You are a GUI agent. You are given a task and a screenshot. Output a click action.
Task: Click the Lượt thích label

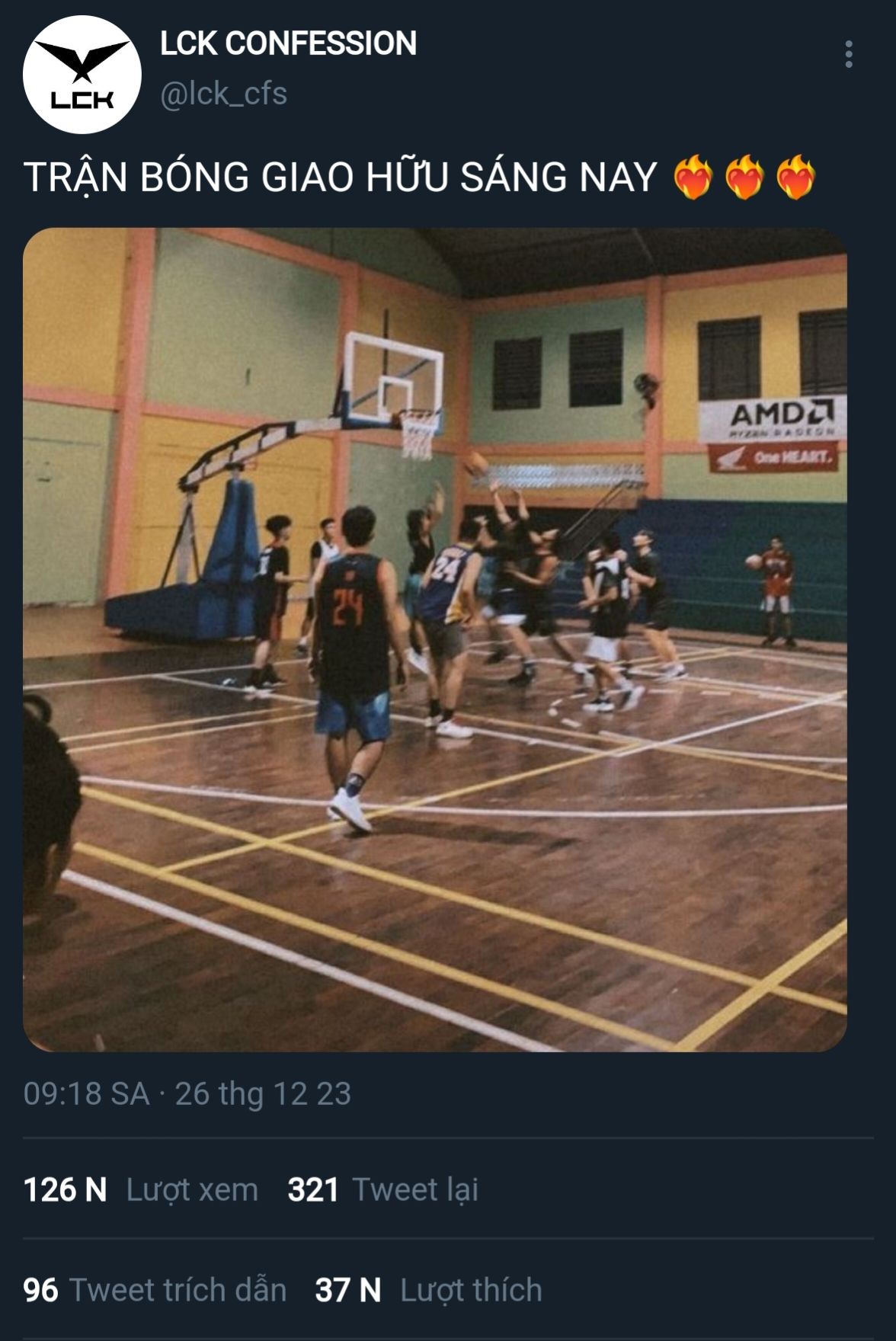click(472, 1290)
